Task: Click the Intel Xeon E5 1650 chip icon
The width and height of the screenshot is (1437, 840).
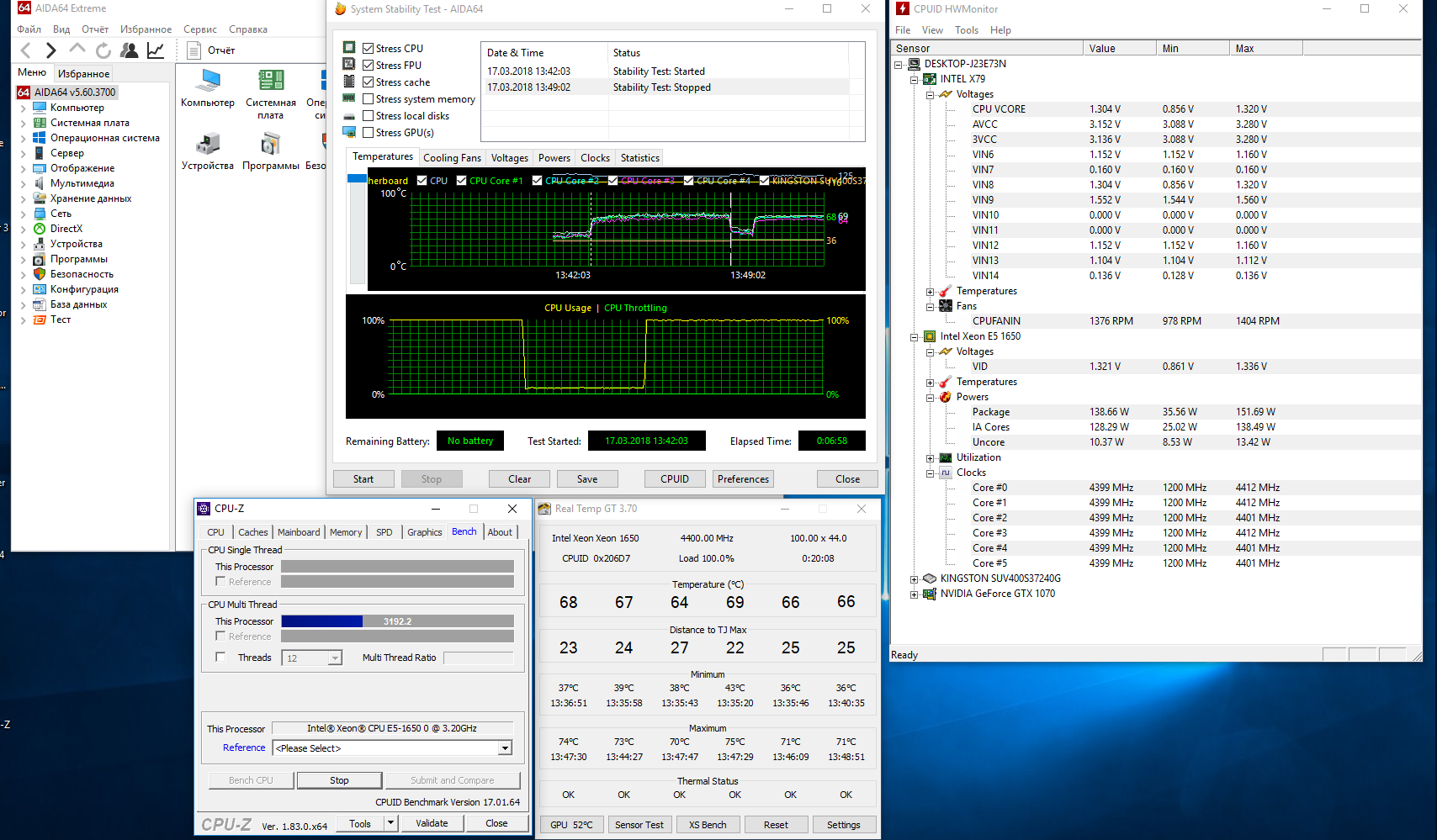Action: point(930,336)
